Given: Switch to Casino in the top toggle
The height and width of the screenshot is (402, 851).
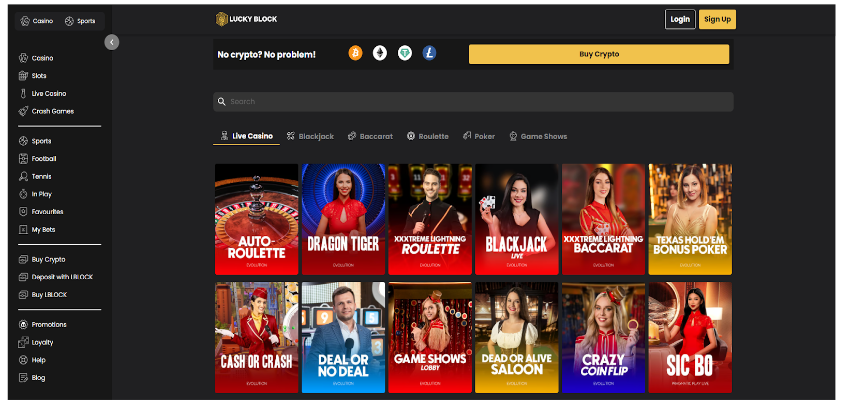Looking at the screenshot, I should point(37,21).
